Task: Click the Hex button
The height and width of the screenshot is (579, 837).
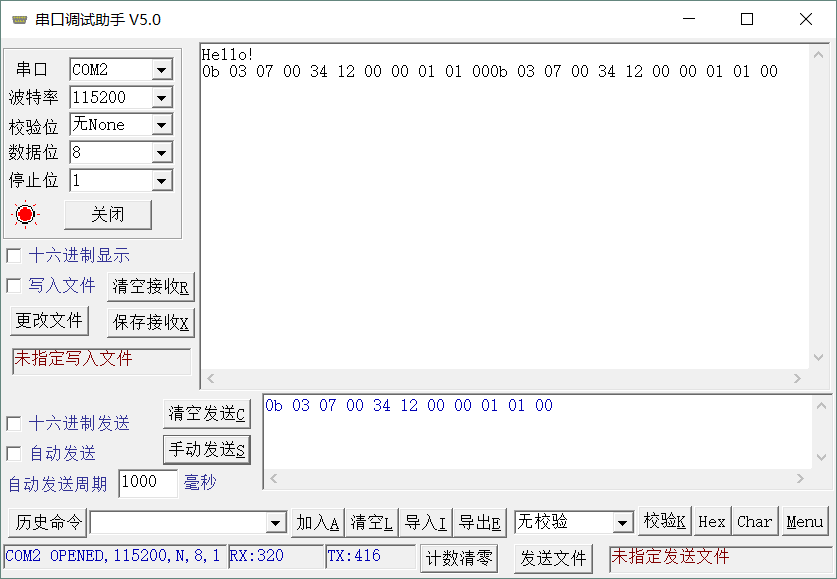Action: pos(712,521)
